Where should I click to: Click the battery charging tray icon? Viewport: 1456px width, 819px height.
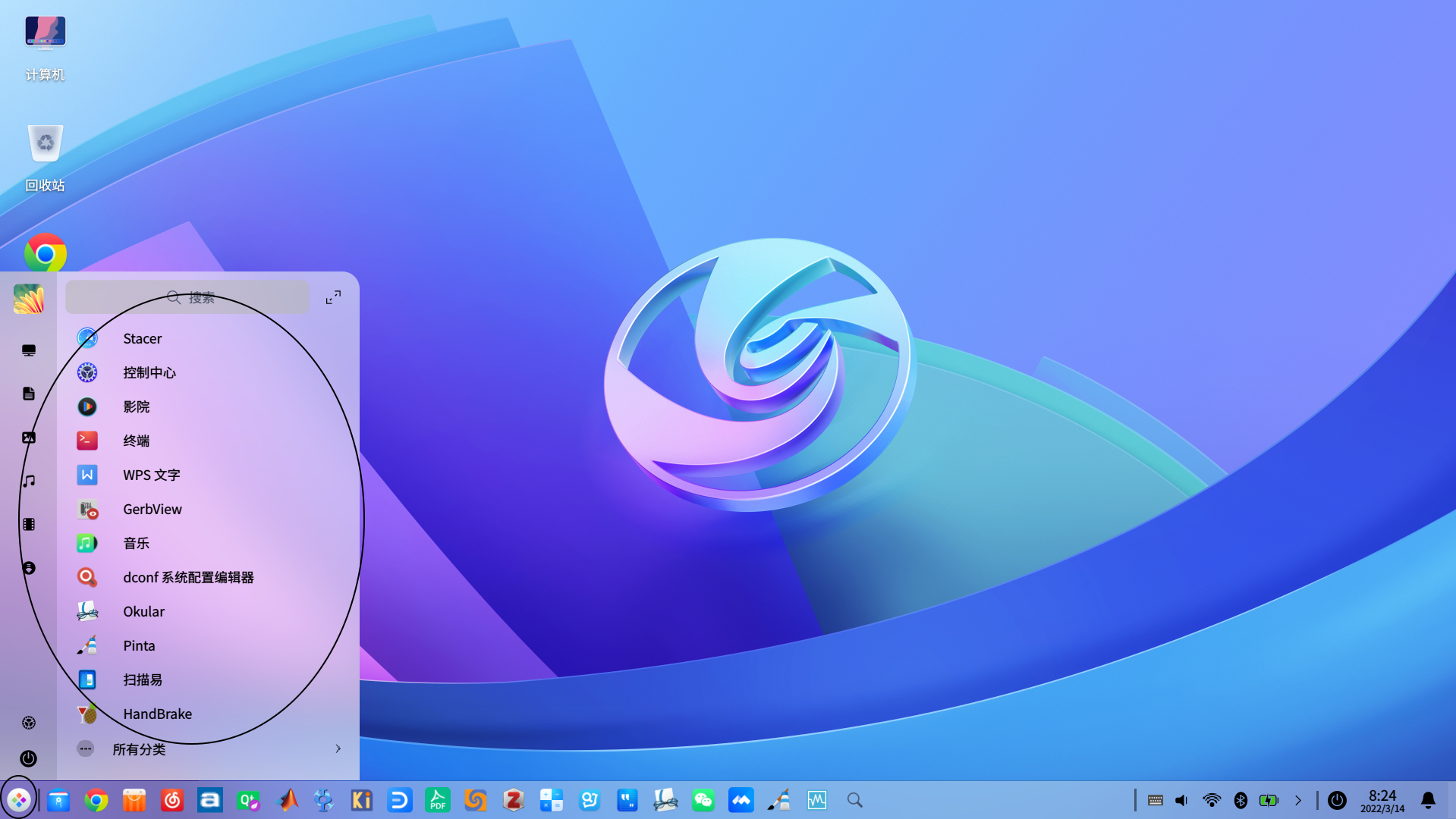coord(1269,800)
